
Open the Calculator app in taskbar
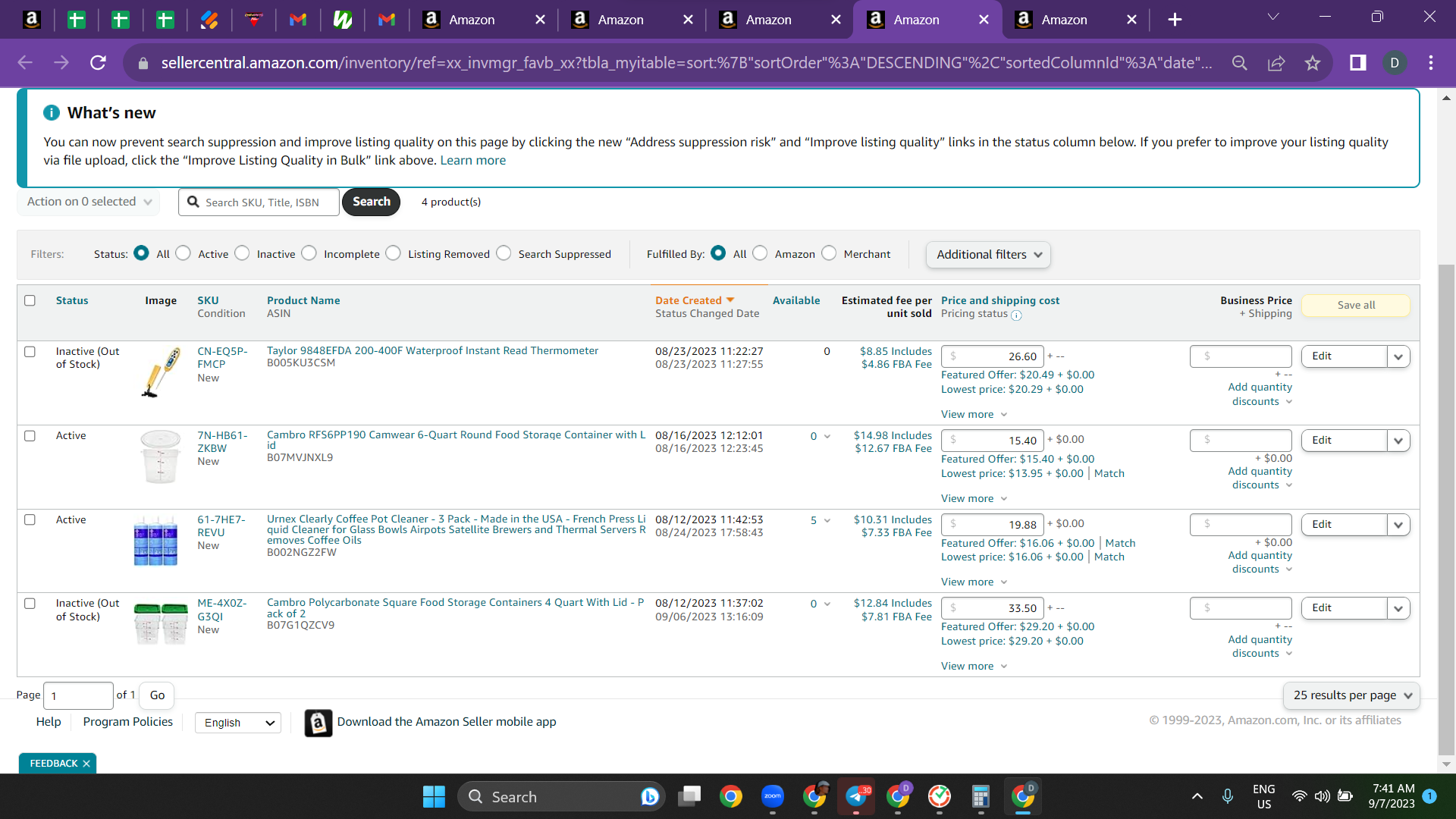[981, 796]
